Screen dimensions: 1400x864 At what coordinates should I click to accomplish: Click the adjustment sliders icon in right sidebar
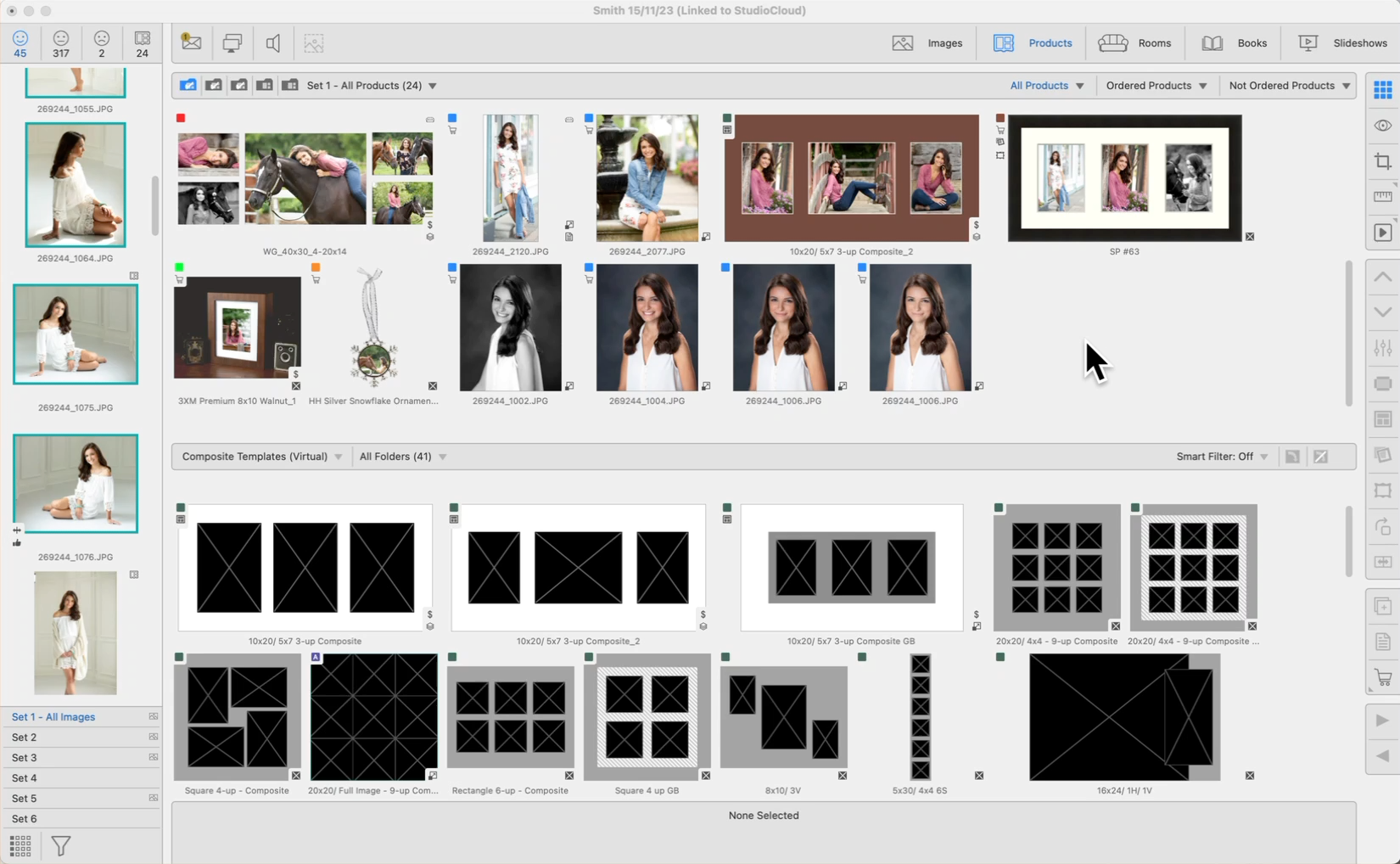(x=1382, y=348)
